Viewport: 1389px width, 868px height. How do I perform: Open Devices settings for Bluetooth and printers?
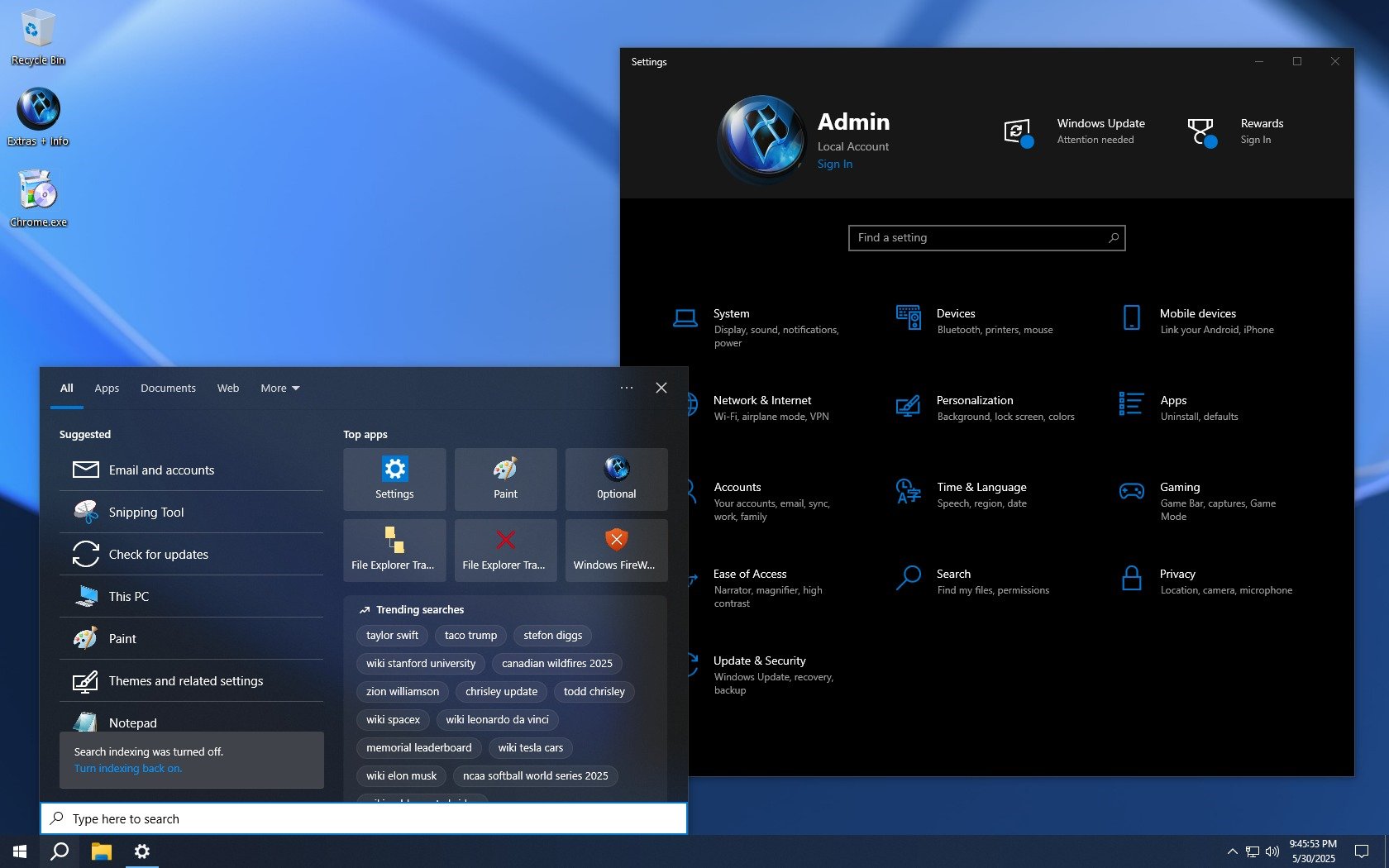(955, 314)
